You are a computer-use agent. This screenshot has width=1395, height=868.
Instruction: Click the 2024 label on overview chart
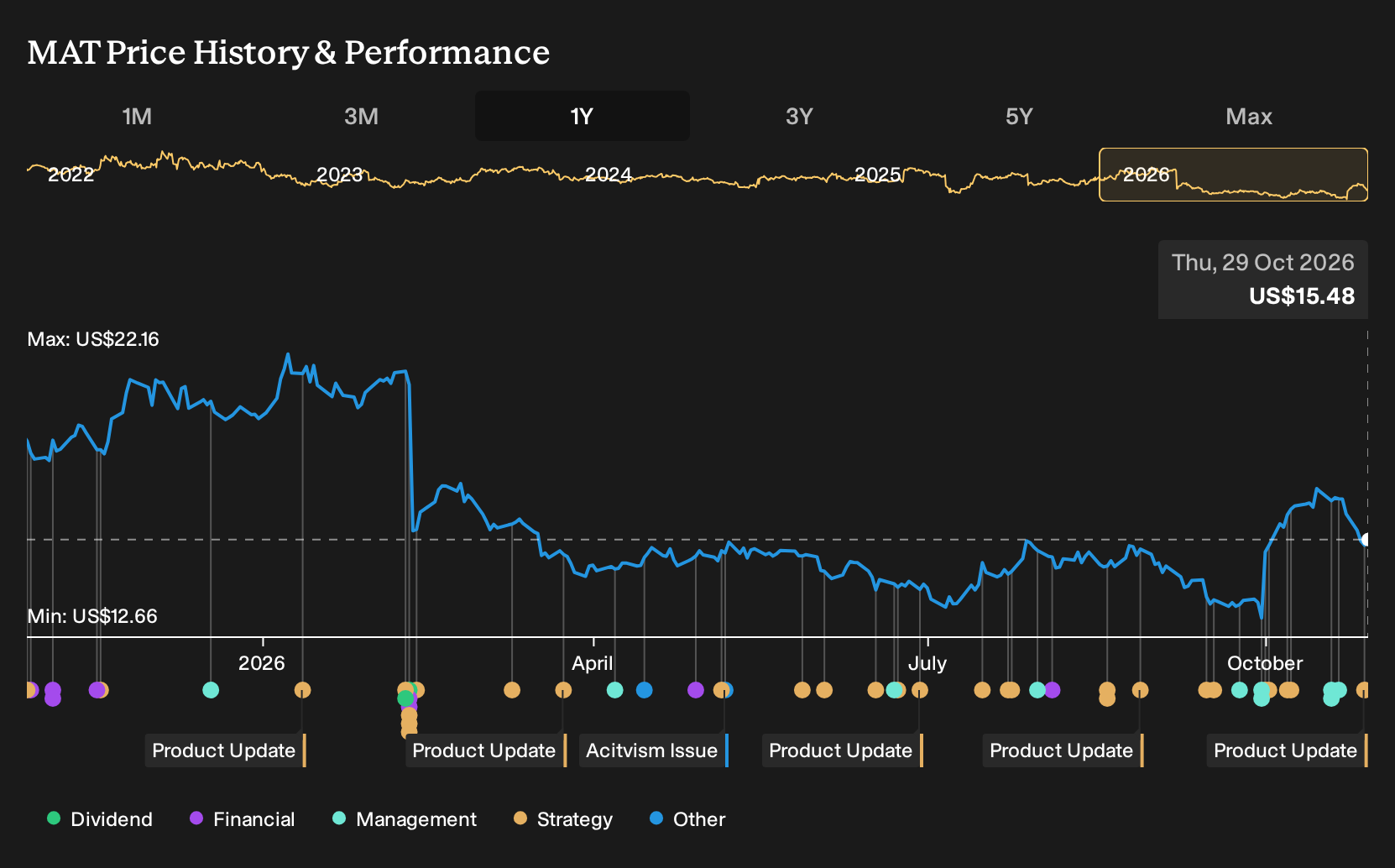click(609, 175)
